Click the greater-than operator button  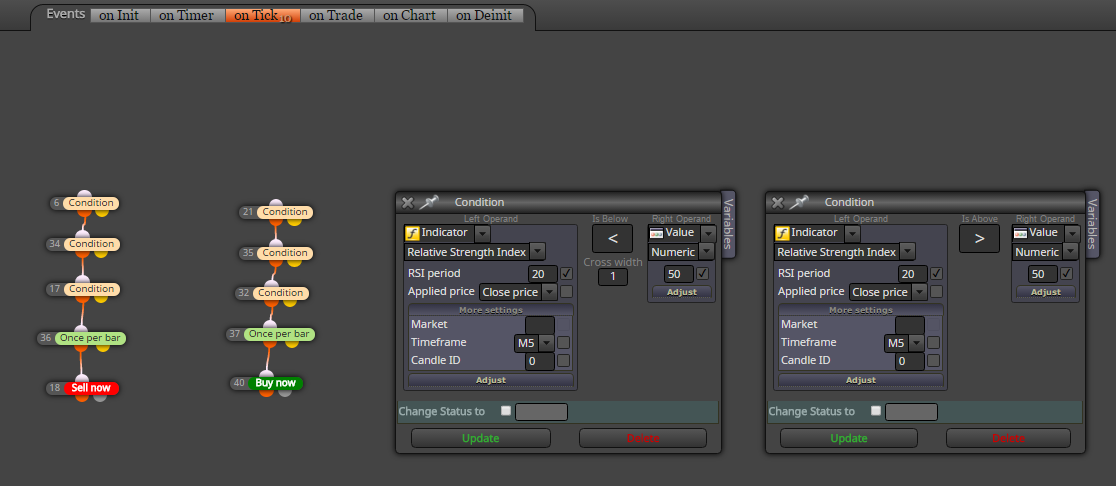979,238
